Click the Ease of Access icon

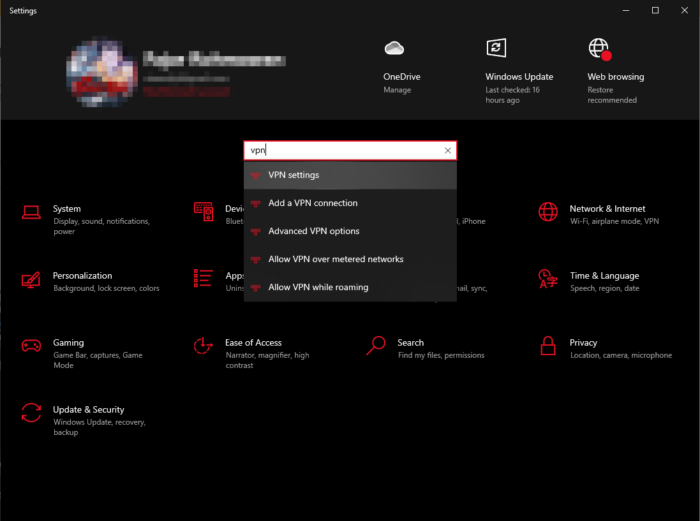[203, 346]
